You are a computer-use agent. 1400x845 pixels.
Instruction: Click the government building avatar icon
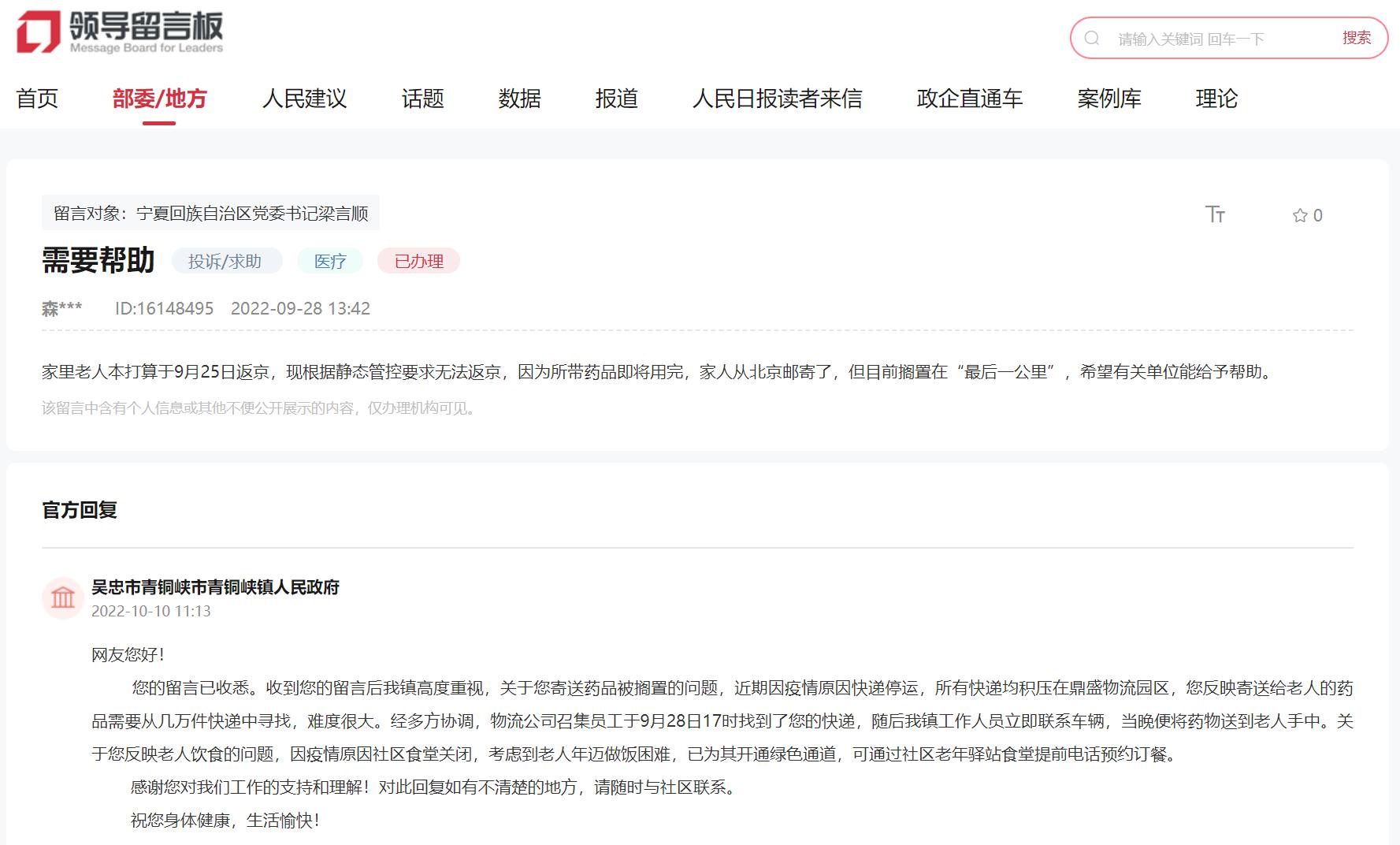point(63,598)
